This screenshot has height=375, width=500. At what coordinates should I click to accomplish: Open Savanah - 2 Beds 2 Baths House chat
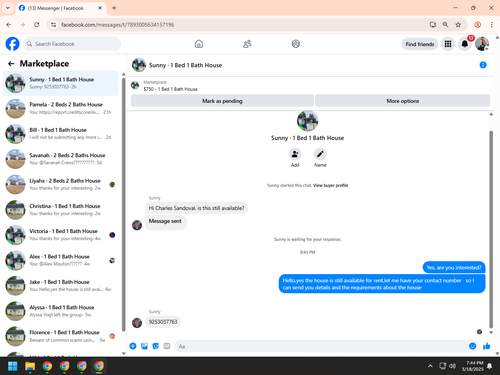pyautogui.click(x=61, y=159)
